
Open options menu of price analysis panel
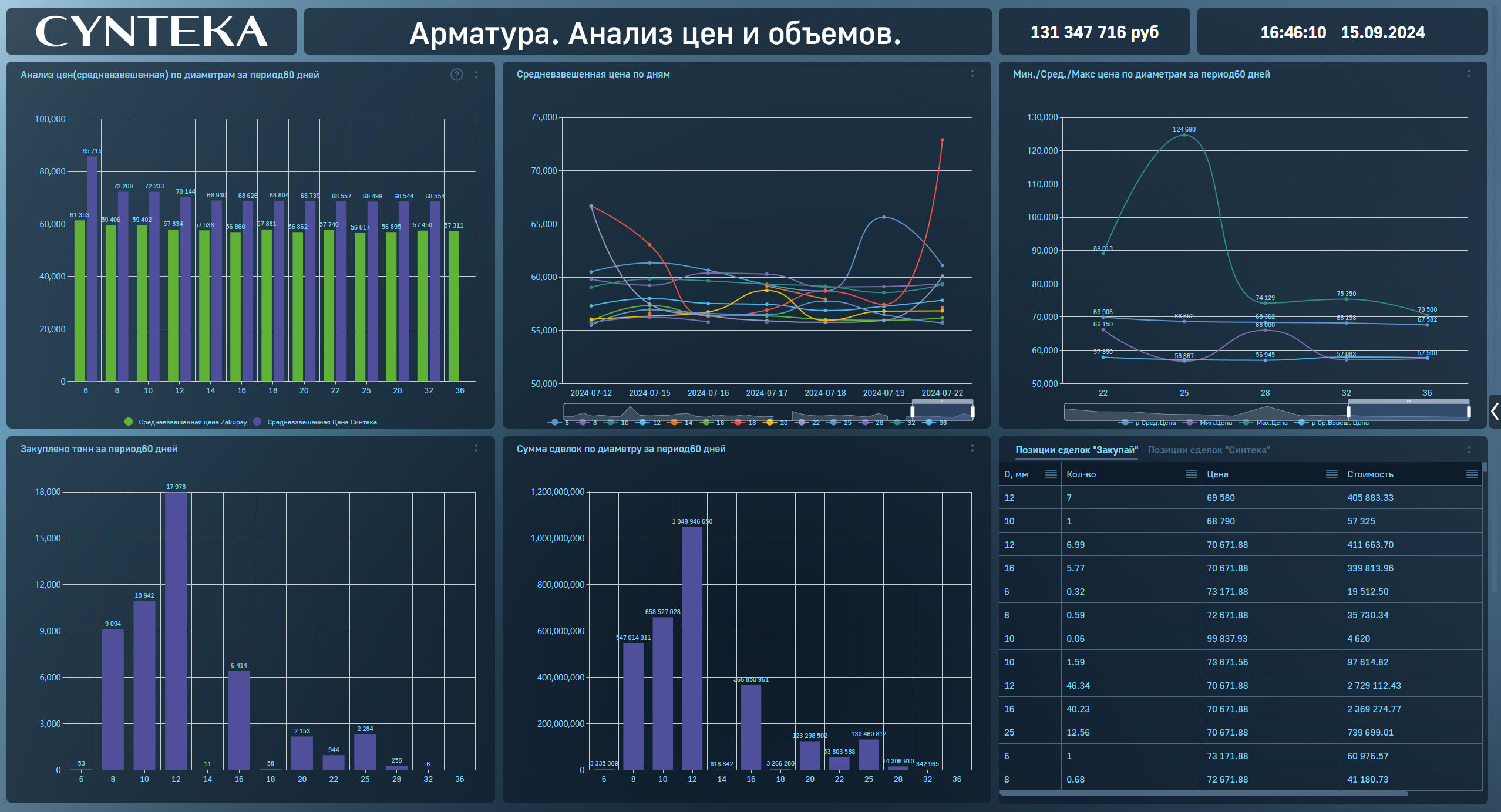(476, 75)
